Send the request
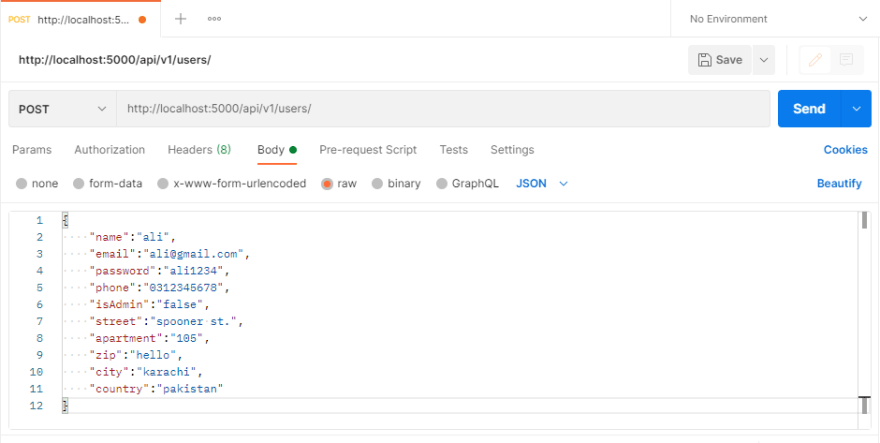This screenshot has width=880, height=443. pyautogui.click(x=809, y=109)
